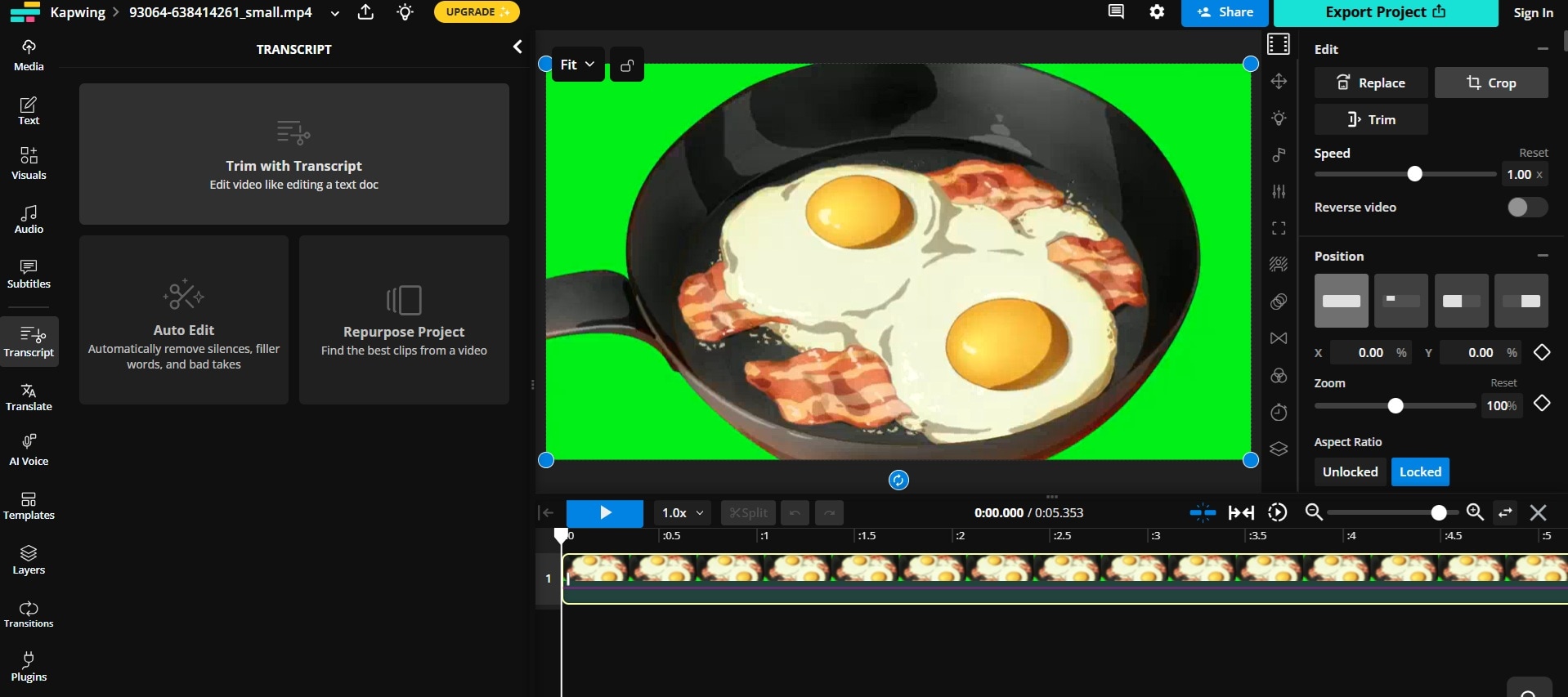1568x697 pixels.
Task: Select the three-circle color filter icon in right toolbar
Action: click(x=1279, y=376)
